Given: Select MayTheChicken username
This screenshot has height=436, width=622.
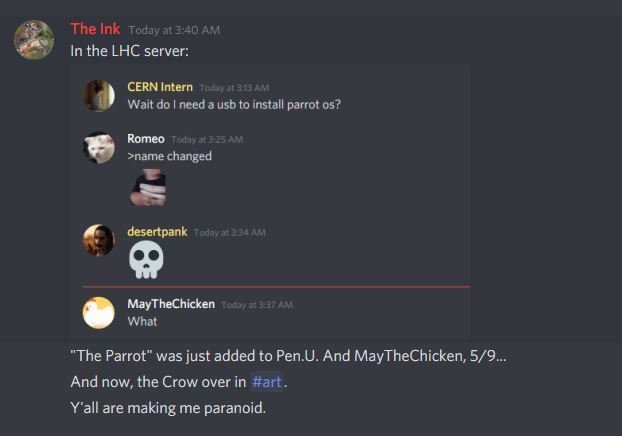Looking at the screenshot, I should point(171,304).
